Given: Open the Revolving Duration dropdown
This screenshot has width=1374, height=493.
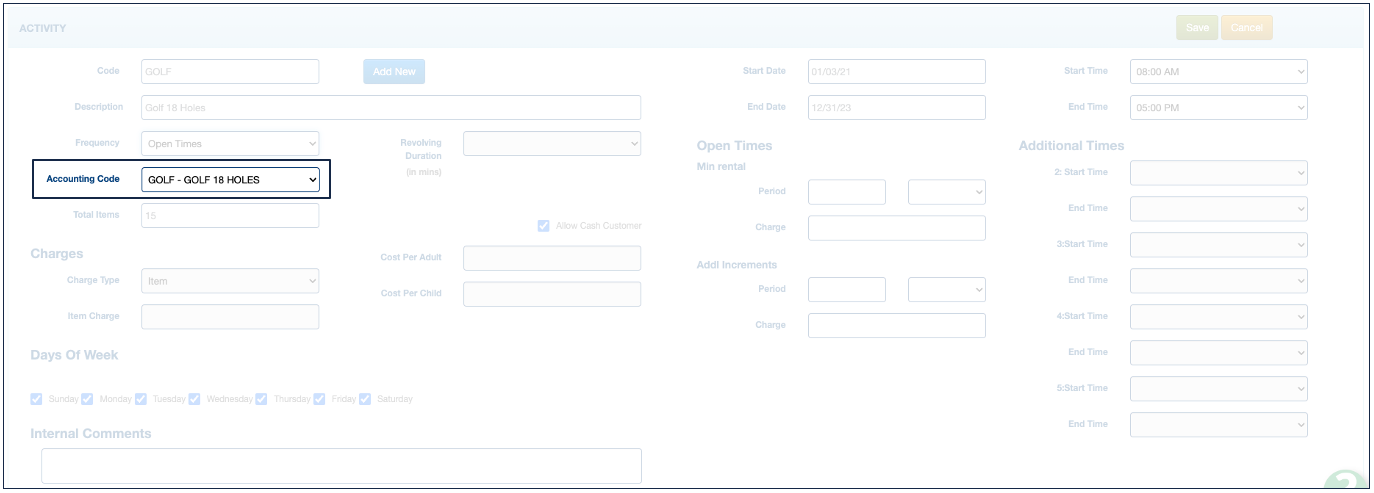Looking at the screenshot, I should (551, 144).
